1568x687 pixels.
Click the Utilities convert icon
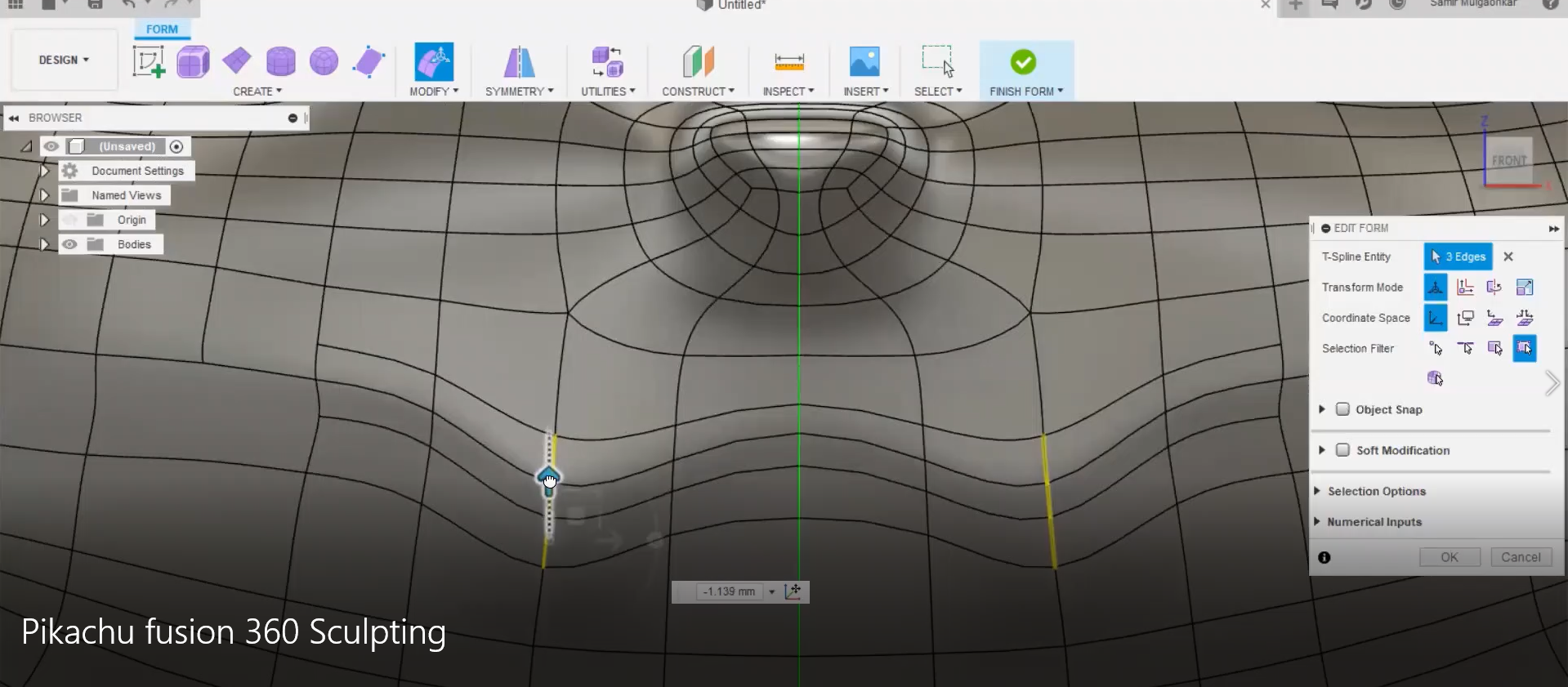point(608,62)
